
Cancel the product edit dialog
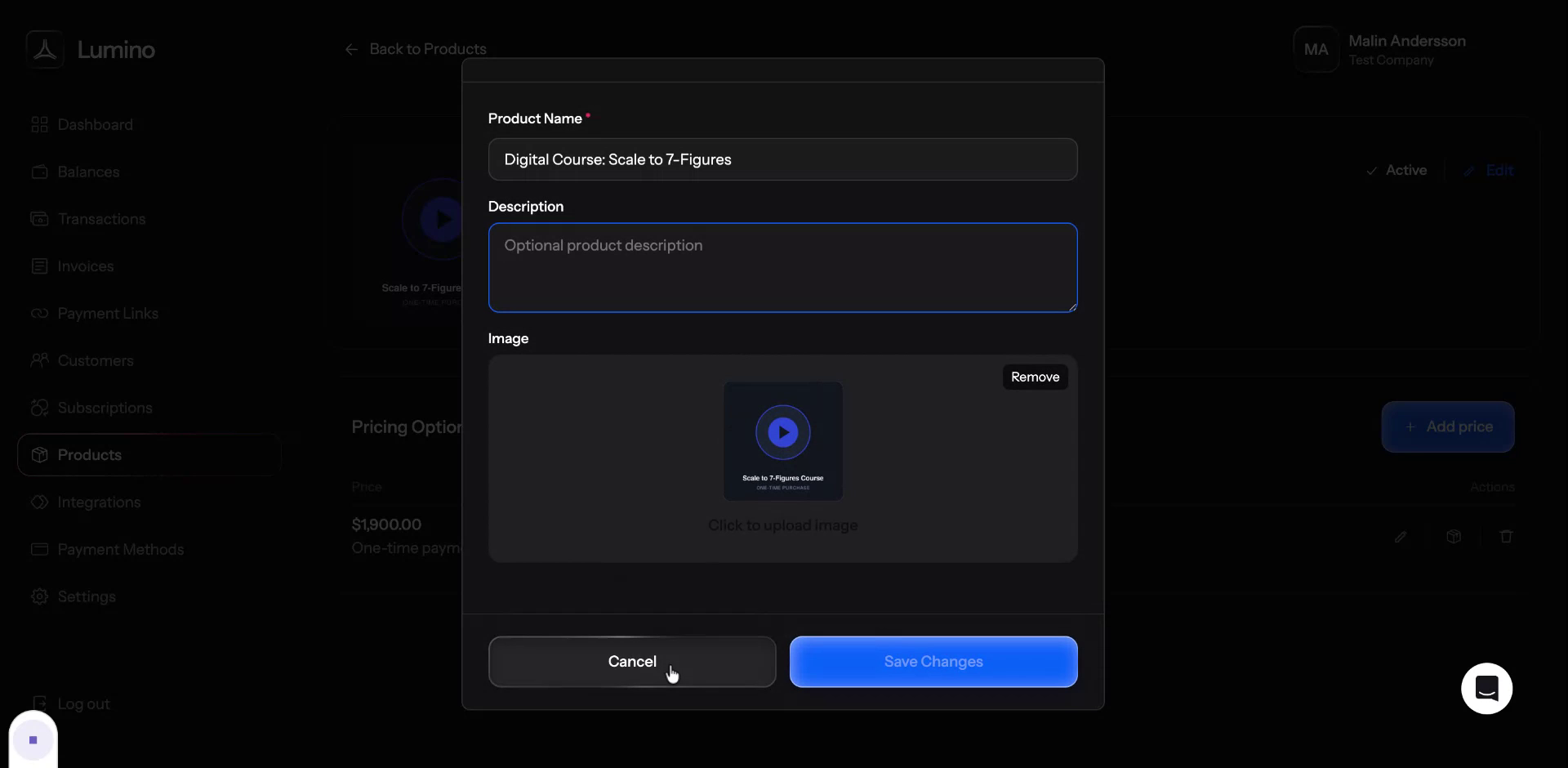632,662
